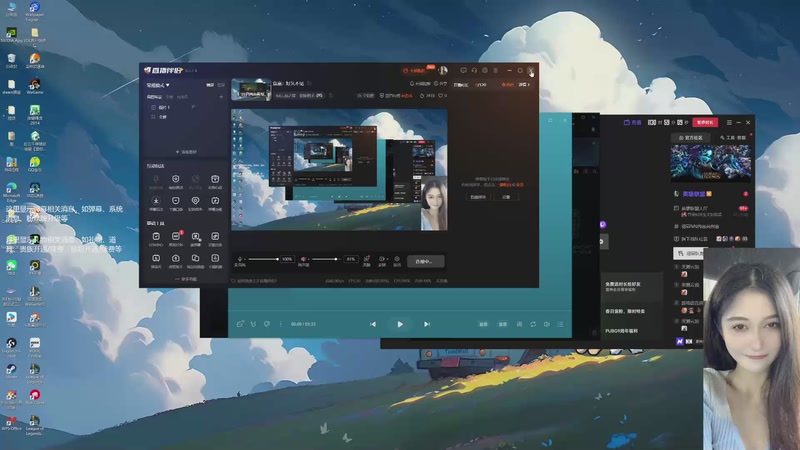This screenshot has height=450, width=800.
Task: Click the left button in streaming right panel
Action: click(x=479, y=197)
